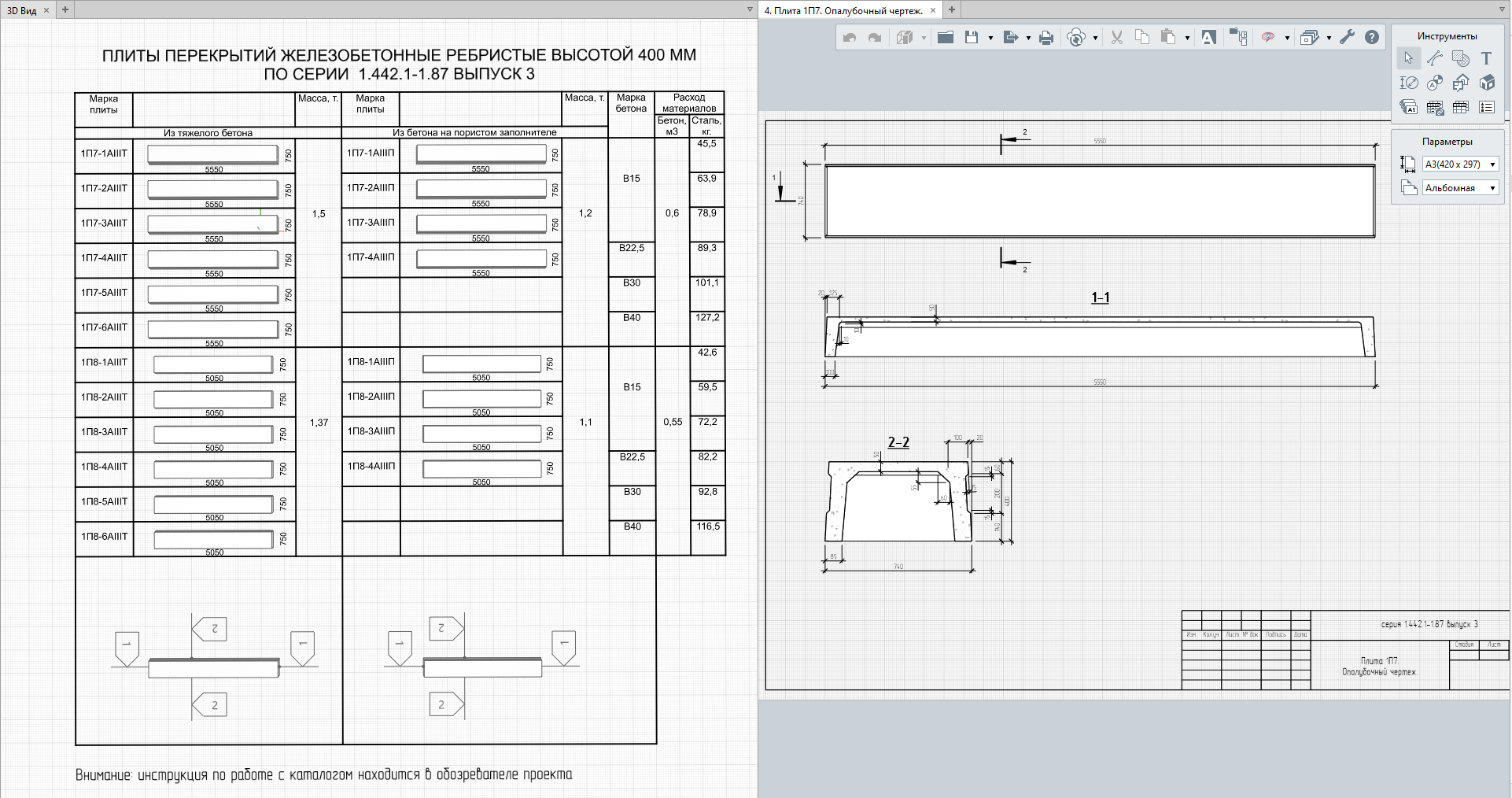Expand the export options dropdown arrow
This screenshot has height=798, width=1512.
pyautogui.click(x=1027, y=38)
